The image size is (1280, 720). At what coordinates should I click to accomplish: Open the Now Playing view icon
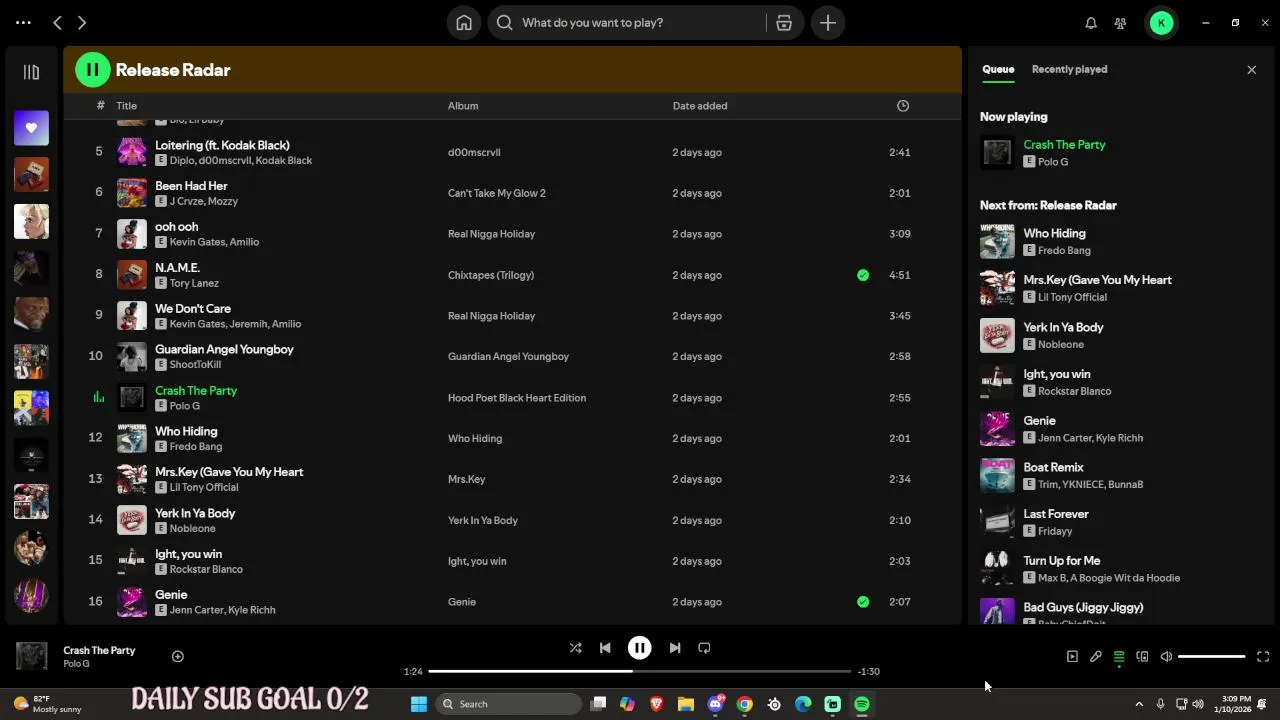coord(1072,657)
